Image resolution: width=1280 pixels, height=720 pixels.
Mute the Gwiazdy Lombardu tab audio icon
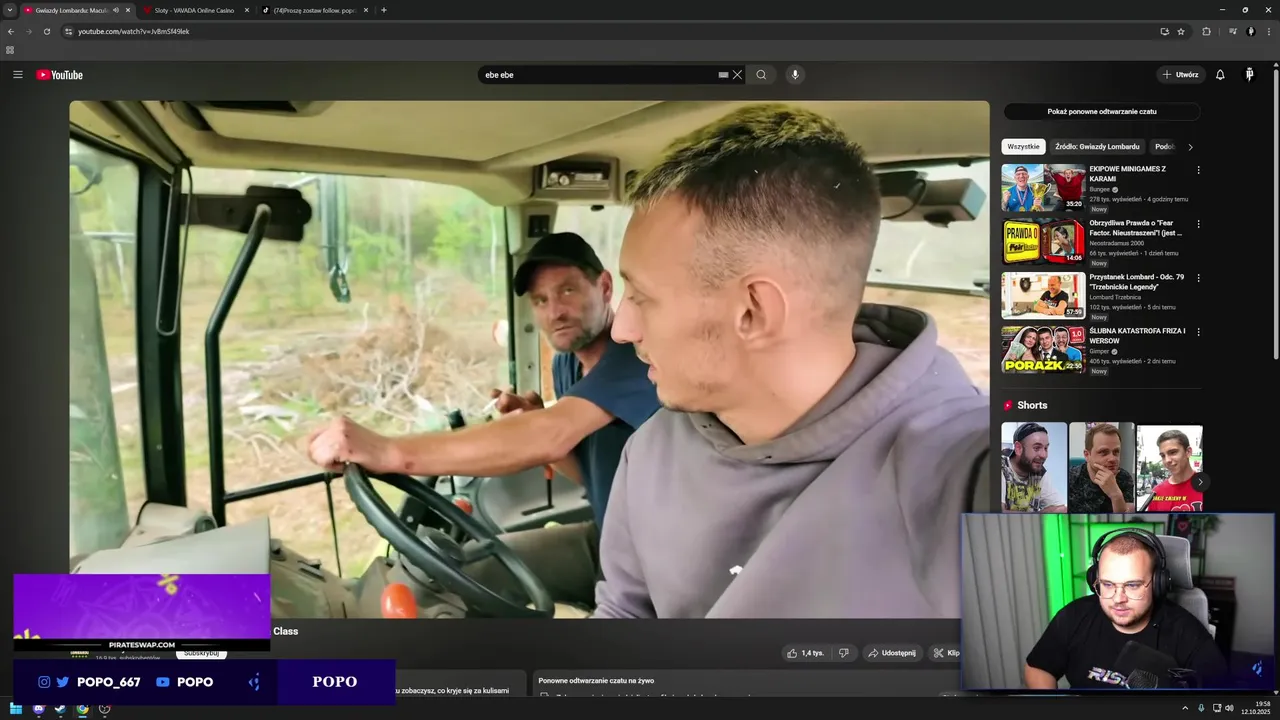click(116, 10)
